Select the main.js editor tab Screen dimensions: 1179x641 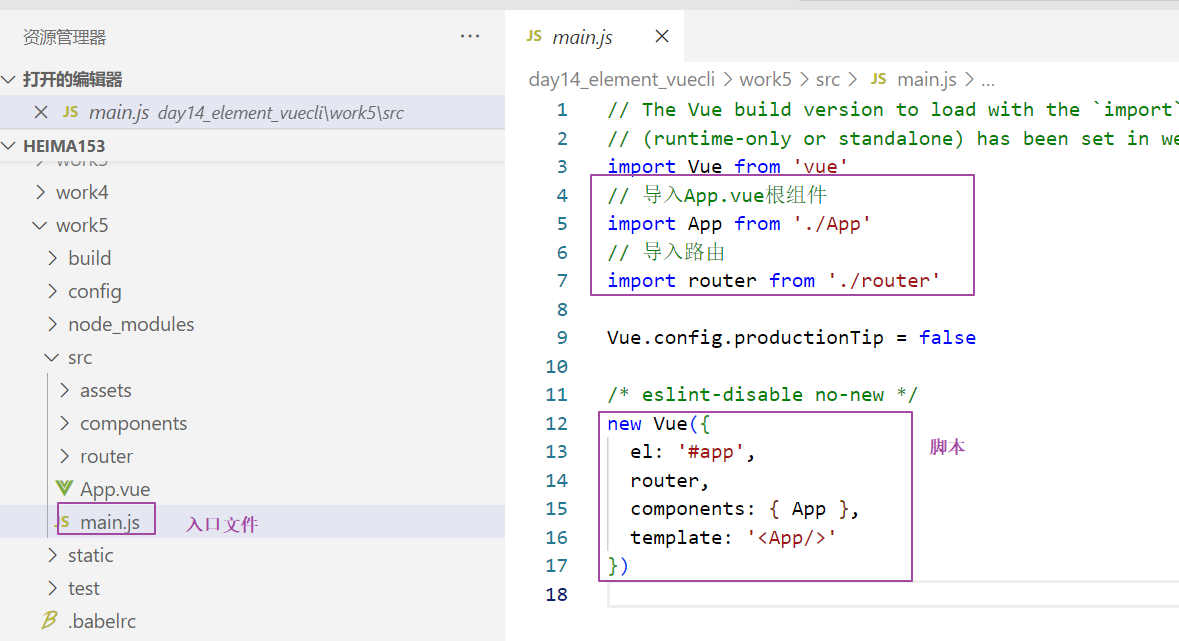point(582,38)
